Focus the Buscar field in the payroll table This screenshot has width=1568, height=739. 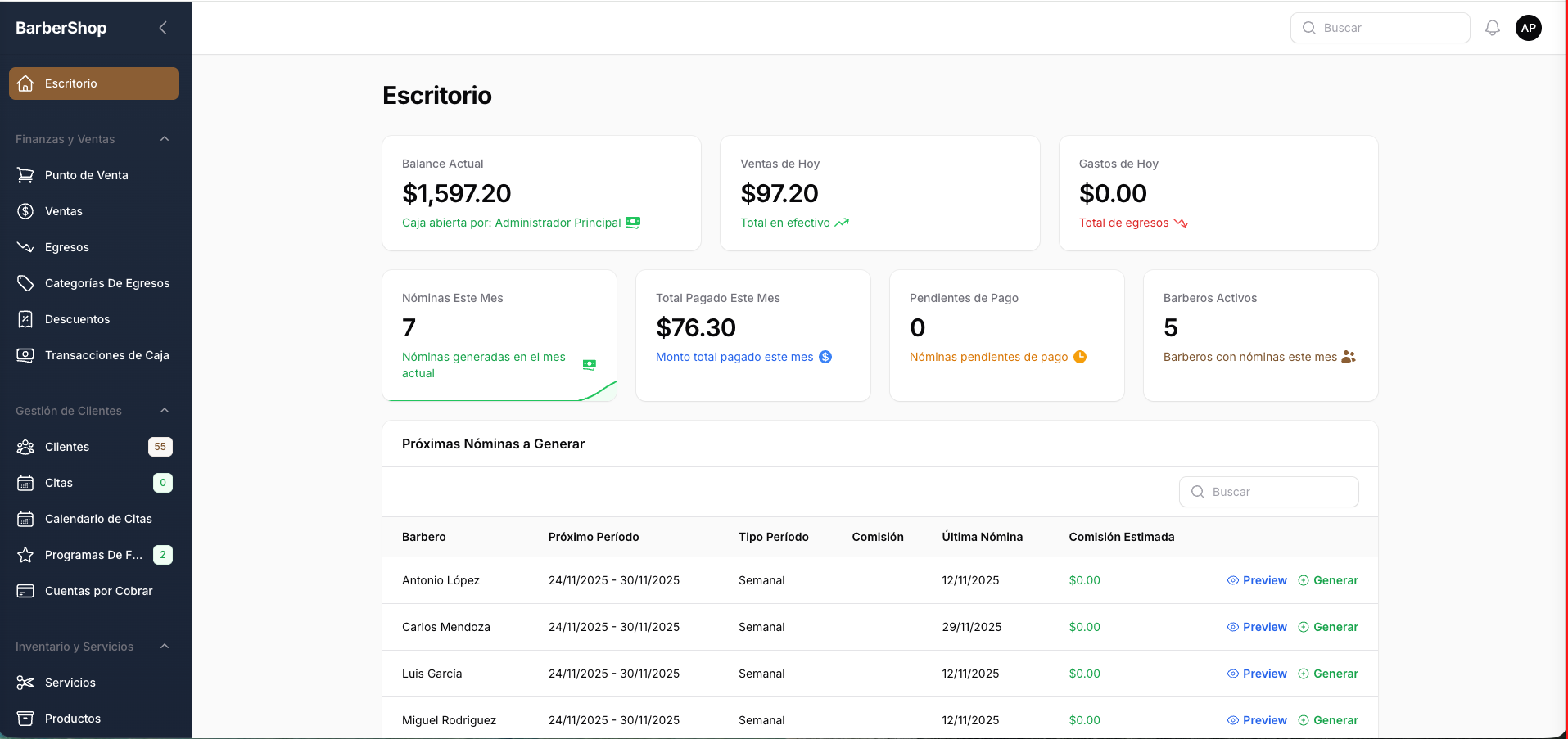(x=1269, y=492)
